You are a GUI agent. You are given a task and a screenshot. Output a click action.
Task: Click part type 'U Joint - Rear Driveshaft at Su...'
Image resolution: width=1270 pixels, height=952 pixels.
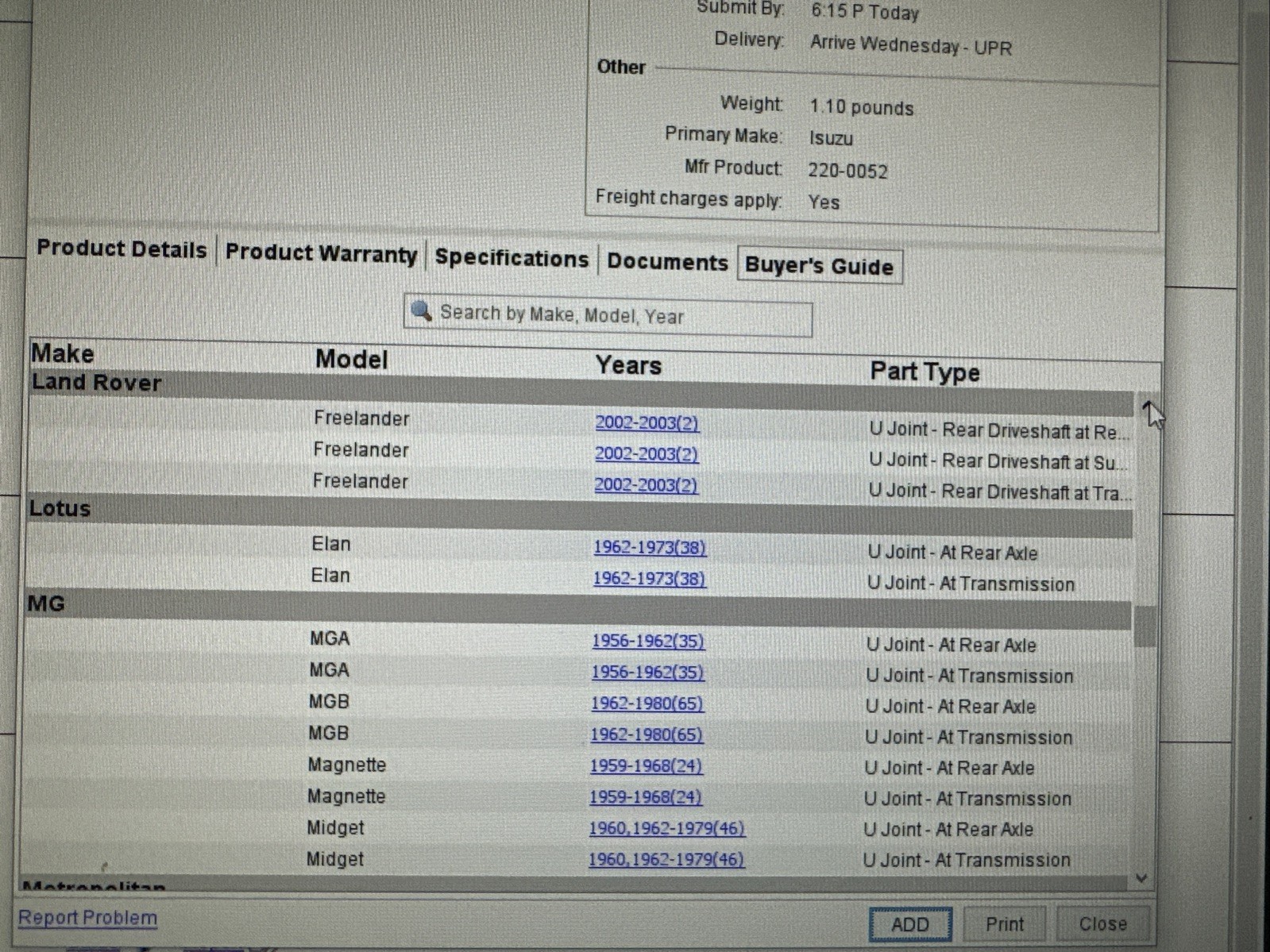998,461
